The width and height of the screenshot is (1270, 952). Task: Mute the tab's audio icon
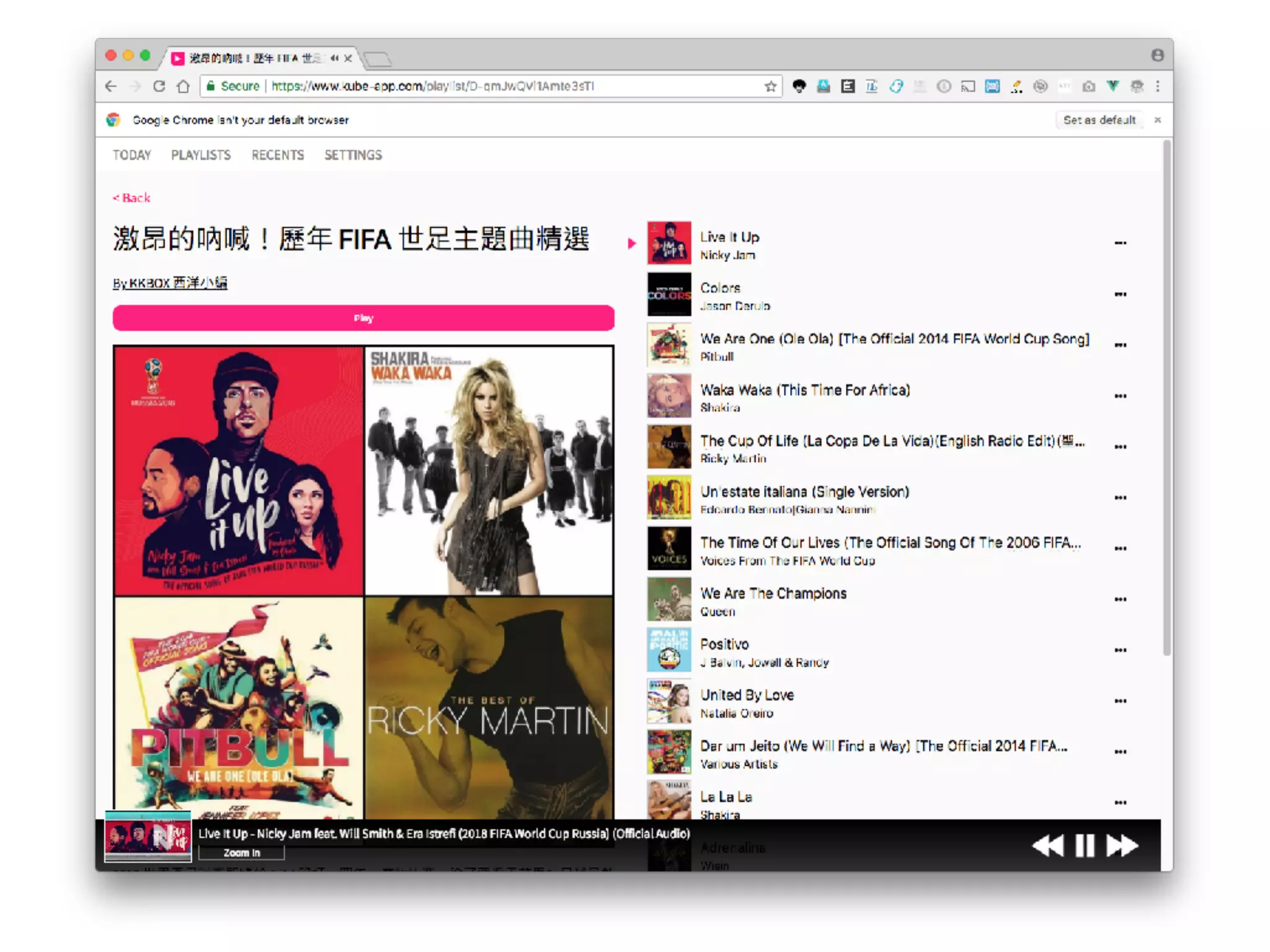[334, 58]
